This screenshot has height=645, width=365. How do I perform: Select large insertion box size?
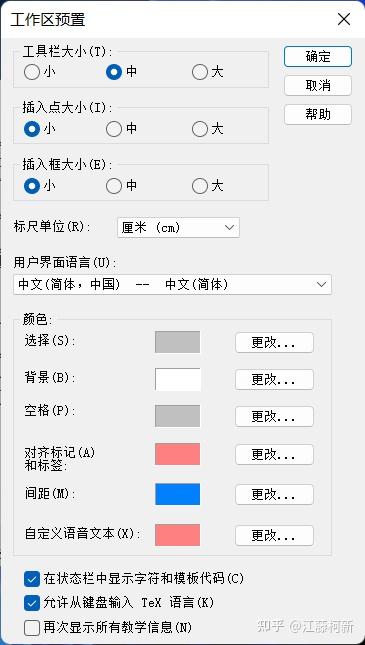pos(200,186)
